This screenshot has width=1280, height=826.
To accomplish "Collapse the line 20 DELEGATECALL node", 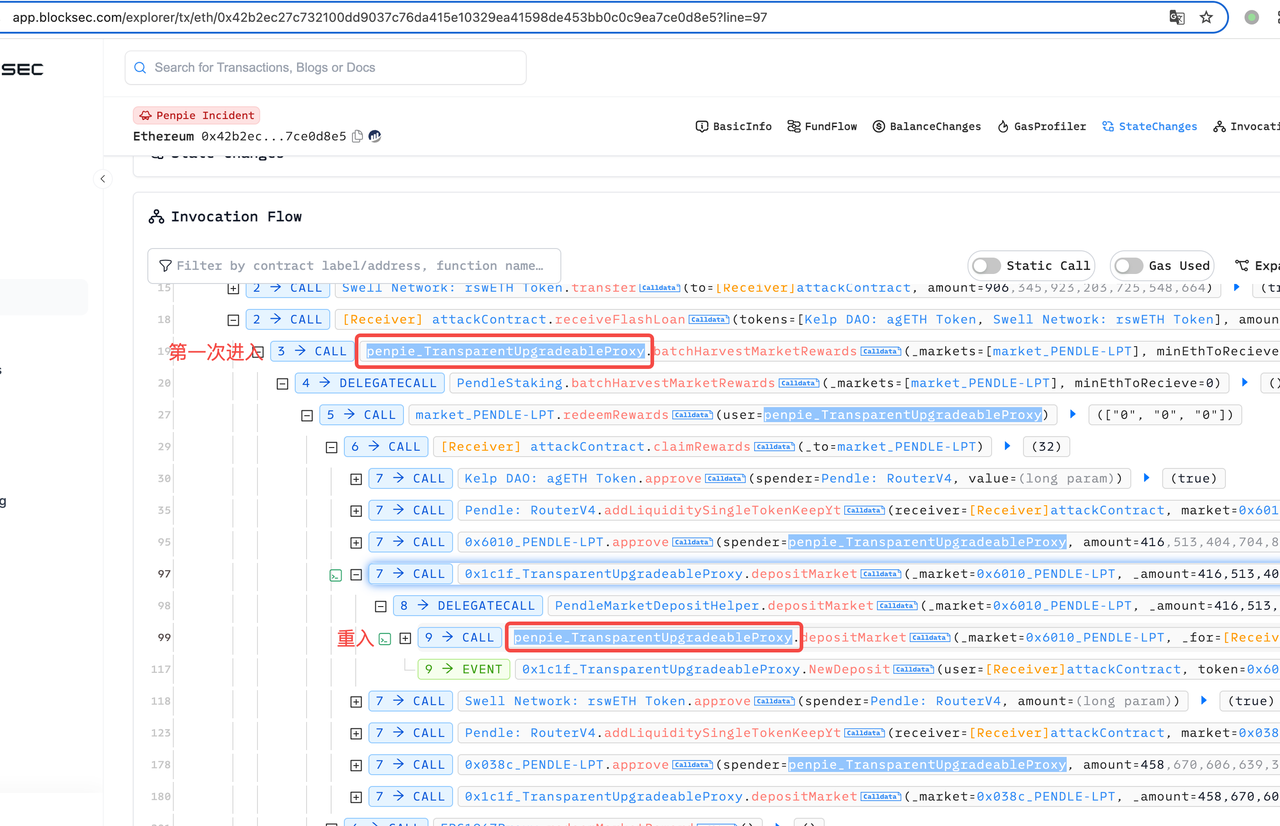I will 282,383.
